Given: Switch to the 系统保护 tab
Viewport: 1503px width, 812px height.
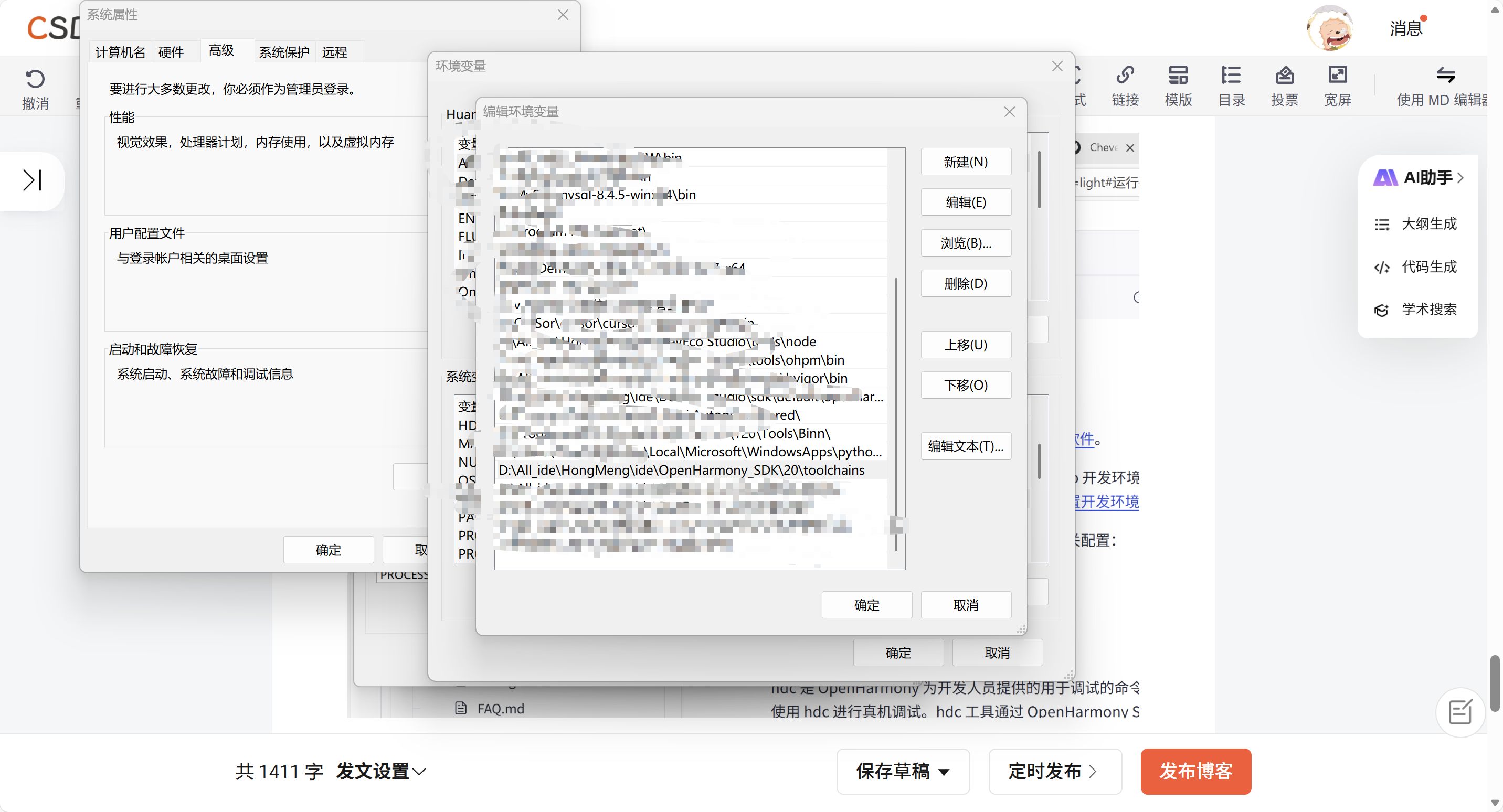Looking at the screenshot, I should pyautogui.click(x=284, y=52).
